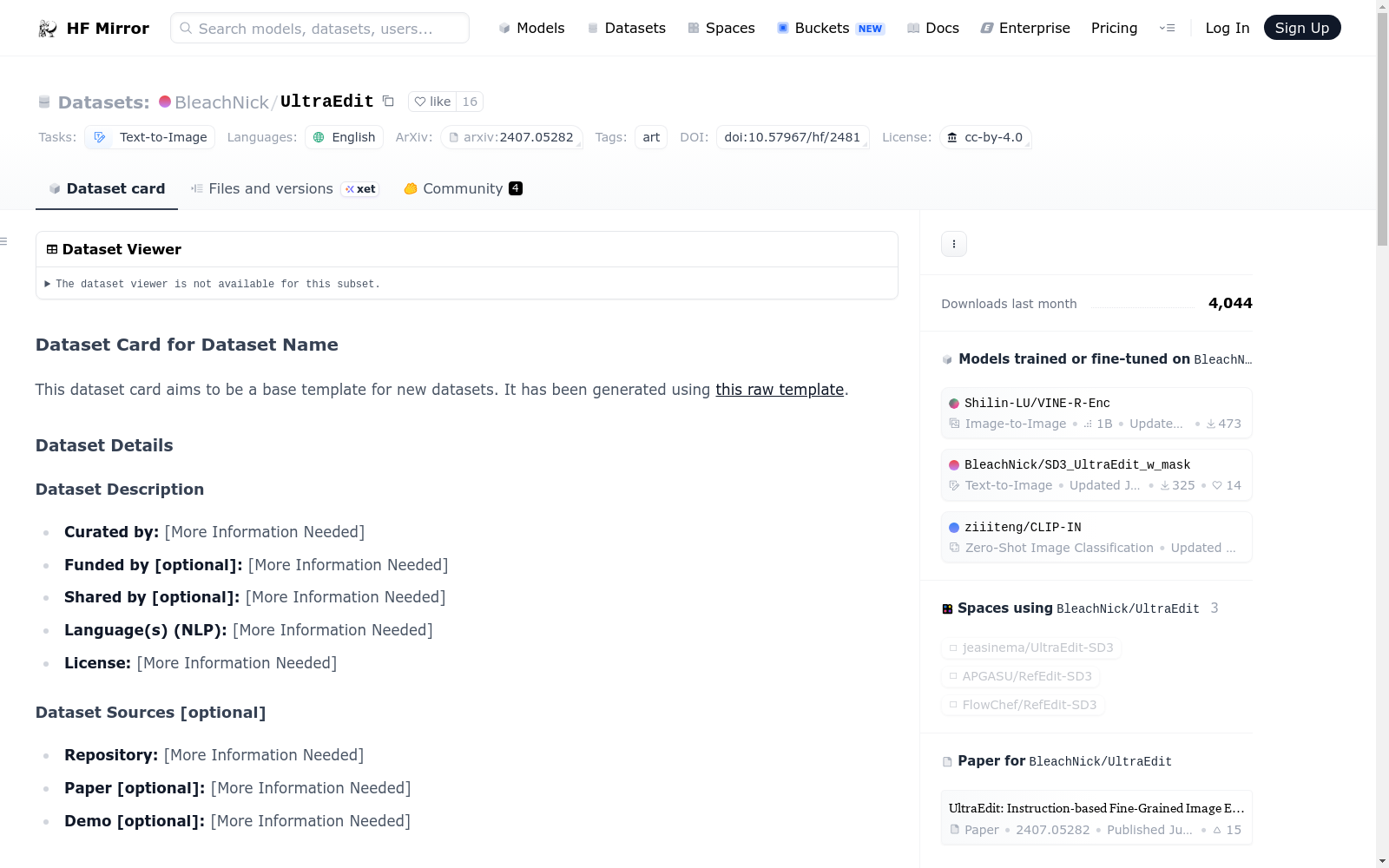Click the art tag
Image resolution: width=1389 pixels, height=868 pixels.
(x=651, y=137)
